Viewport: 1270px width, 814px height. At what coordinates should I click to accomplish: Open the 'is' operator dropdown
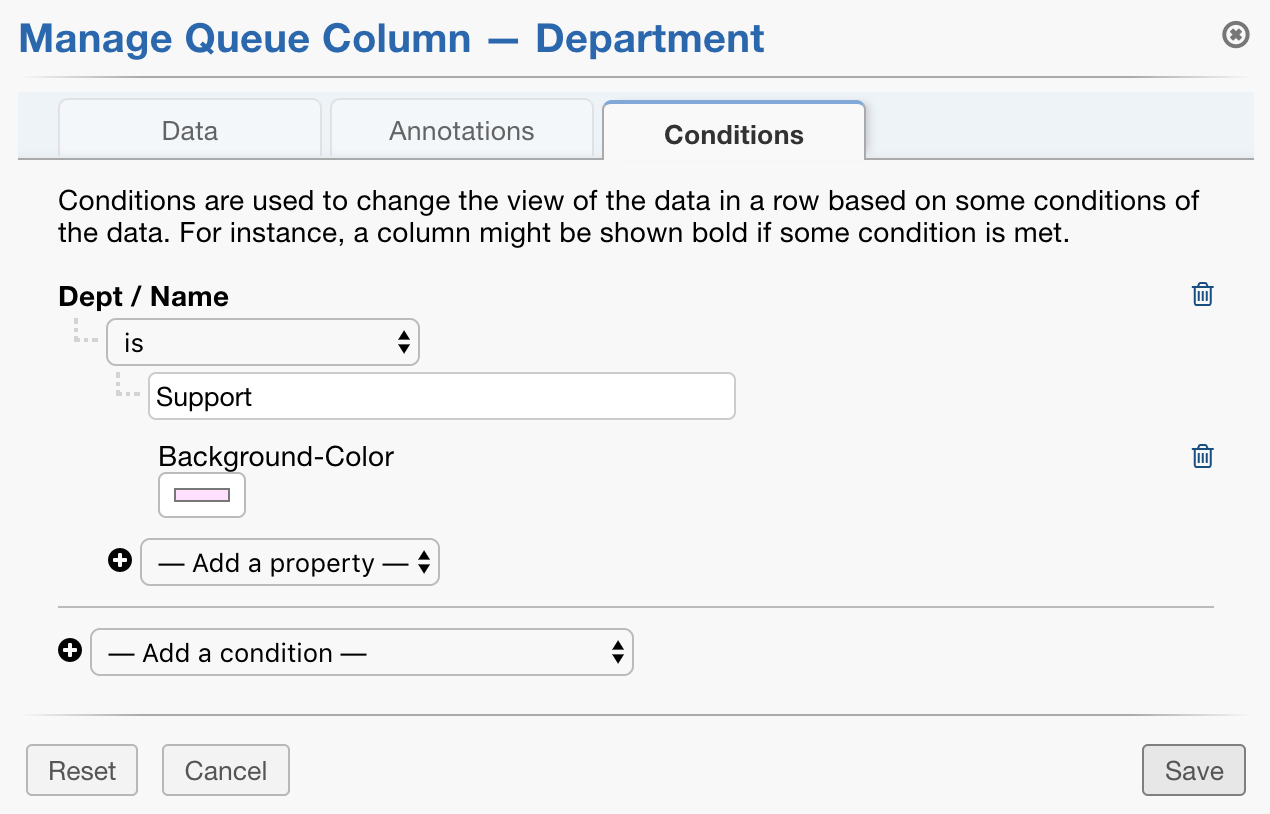point(262,341)
